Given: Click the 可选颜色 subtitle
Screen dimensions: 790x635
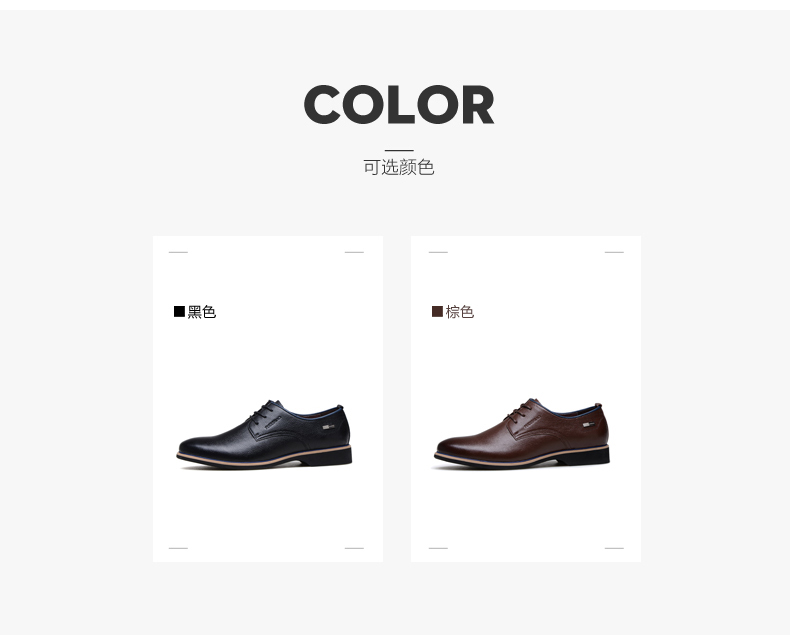Looking at the screenshot, I should 399,167.
